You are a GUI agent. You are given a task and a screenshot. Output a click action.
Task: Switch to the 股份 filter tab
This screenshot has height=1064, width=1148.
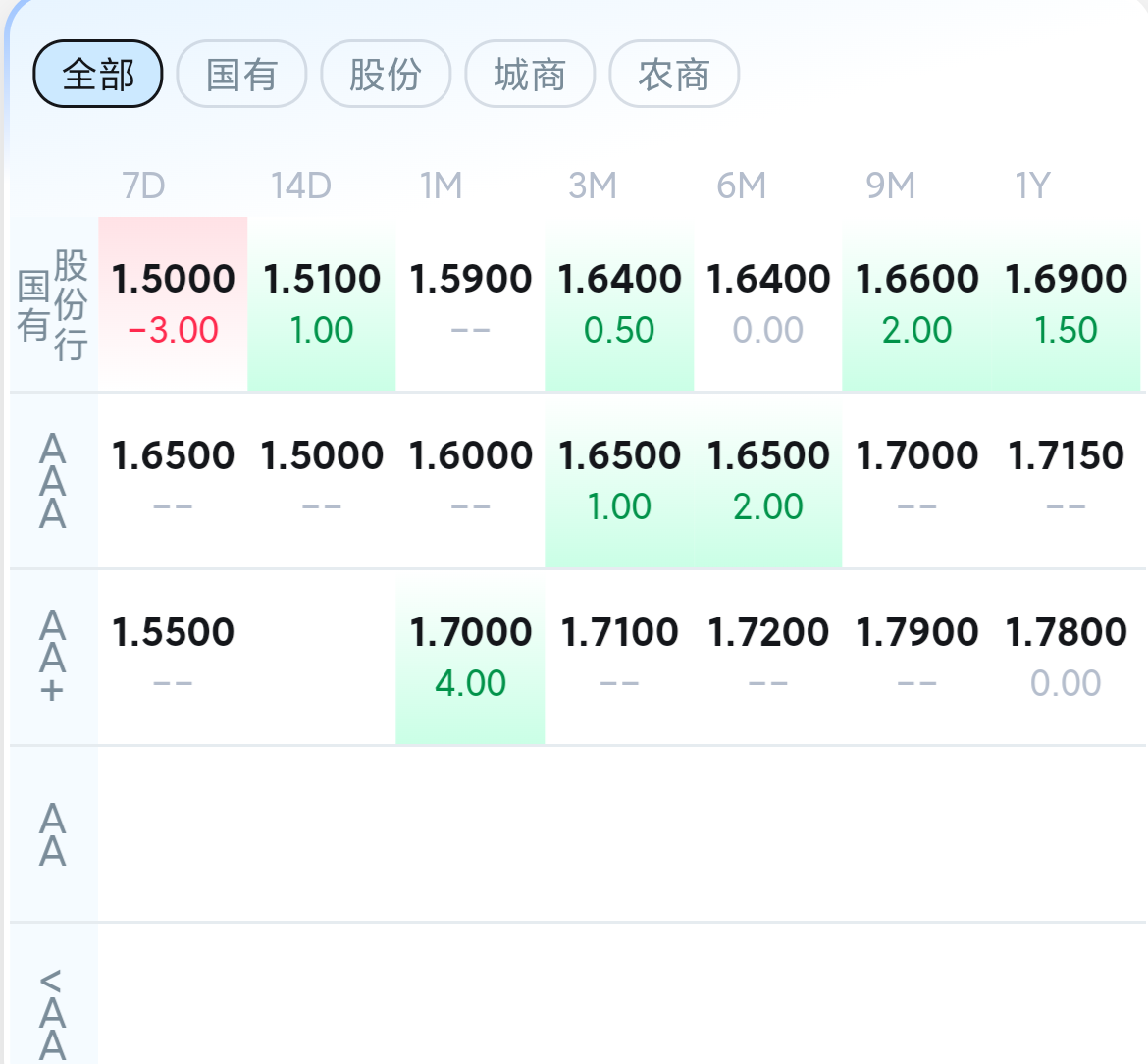[386, 74]
